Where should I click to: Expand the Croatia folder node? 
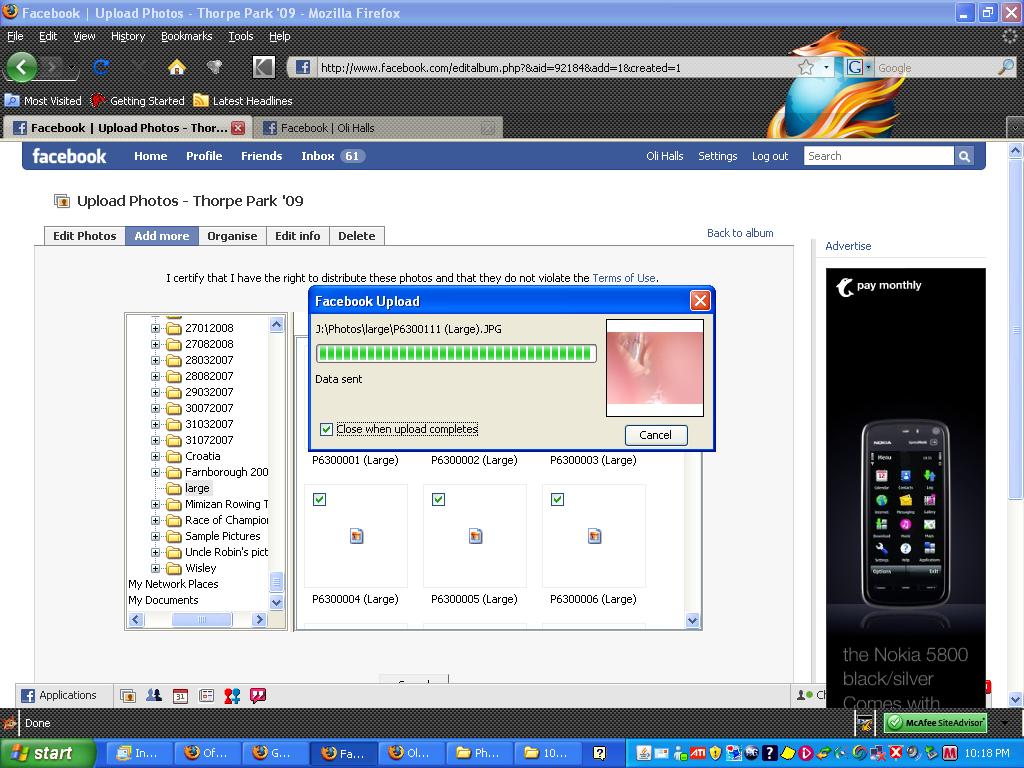point(155,456)
